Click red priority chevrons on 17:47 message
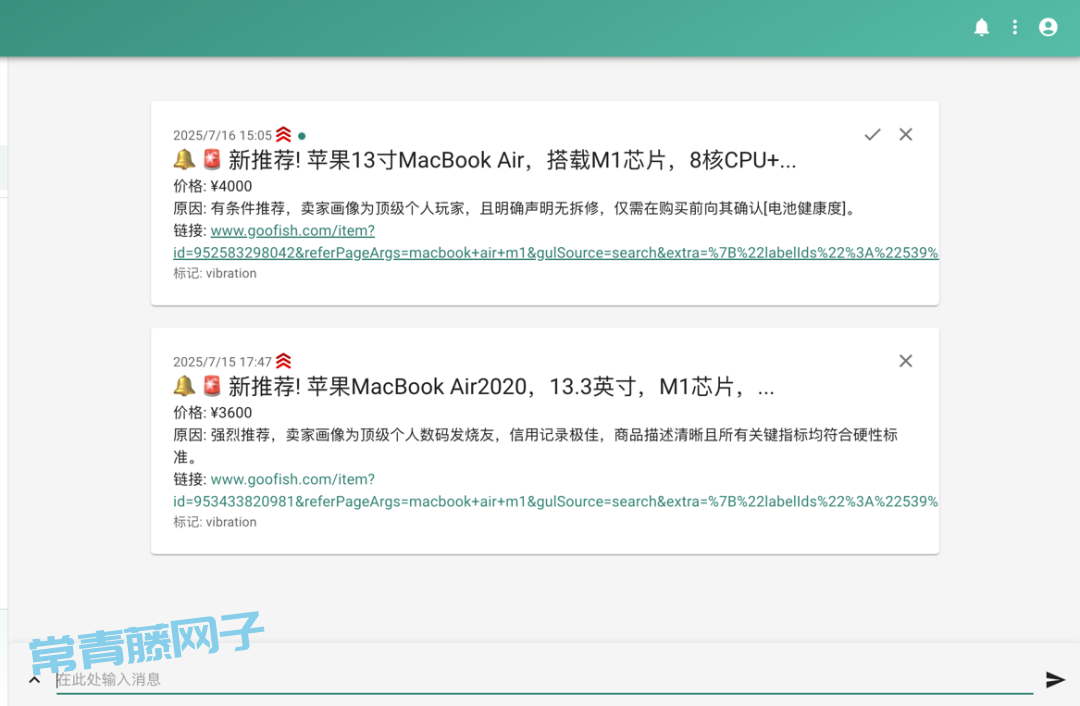Image resolution: width=1080 pixels, height=706 pixels. click(283, 361)
